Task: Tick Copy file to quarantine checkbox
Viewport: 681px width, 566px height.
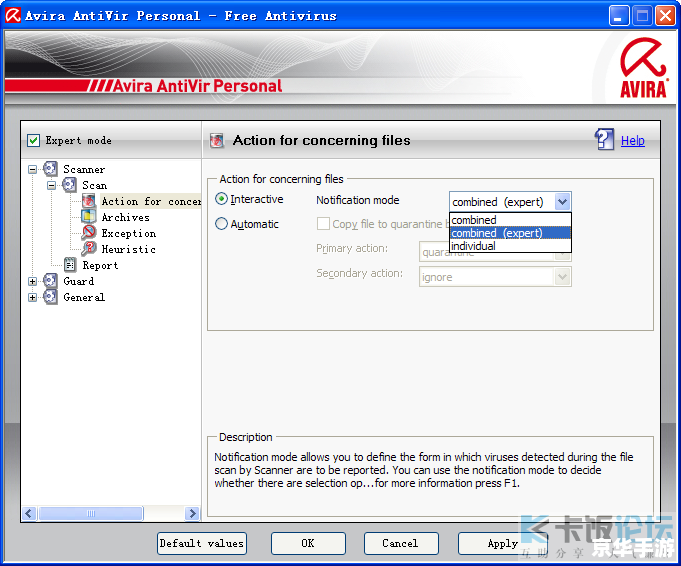Action: point(323,224)
